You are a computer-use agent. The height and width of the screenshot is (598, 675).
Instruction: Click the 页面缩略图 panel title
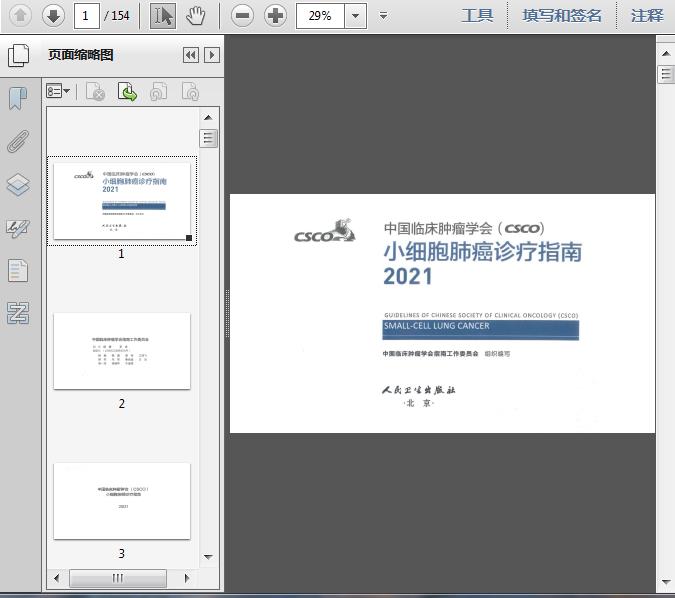[x=81, y=55]
